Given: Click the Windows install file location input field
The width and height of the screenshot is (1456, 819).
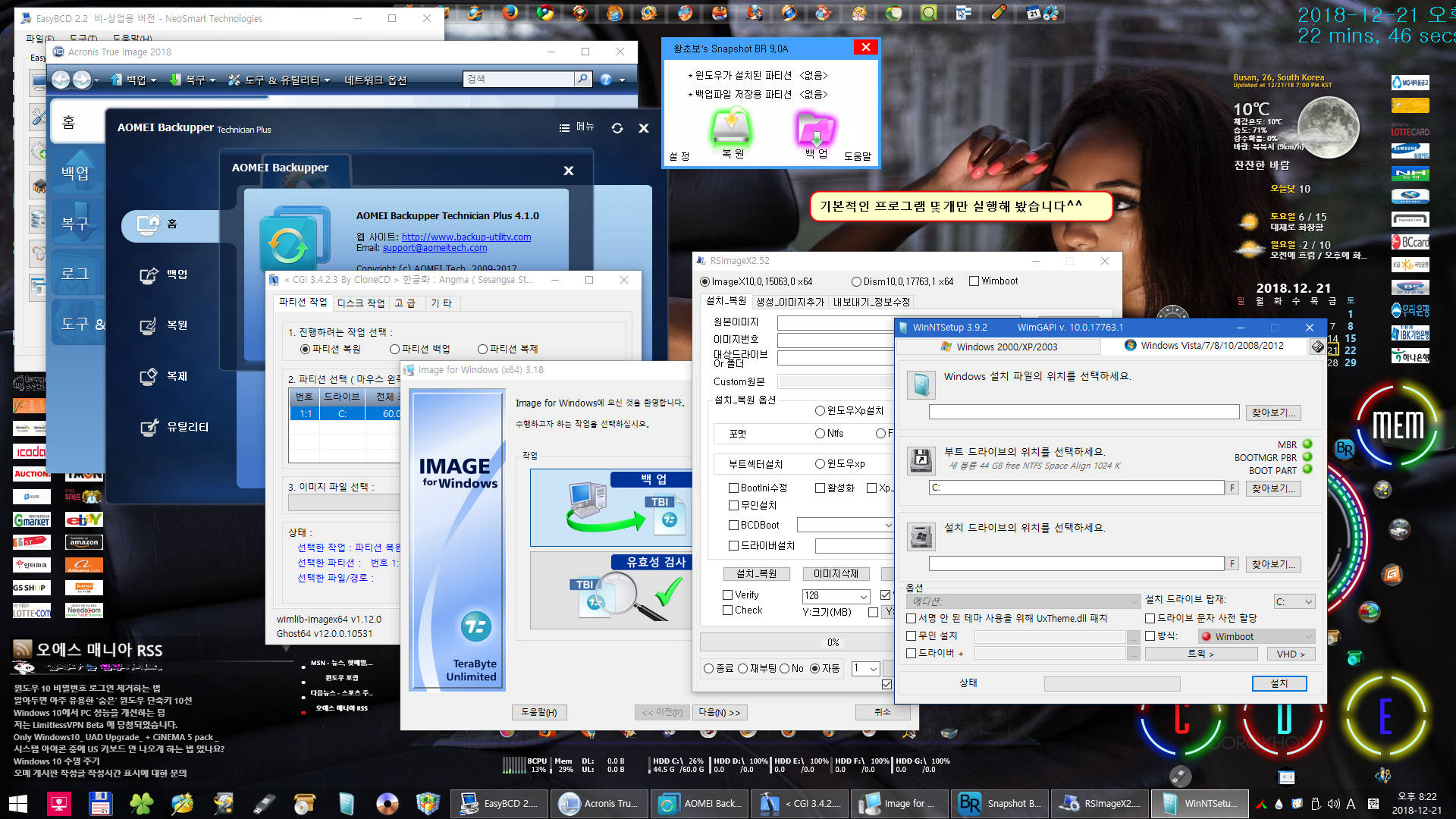Looking at the screenshot, I should tap(1084, 412).
